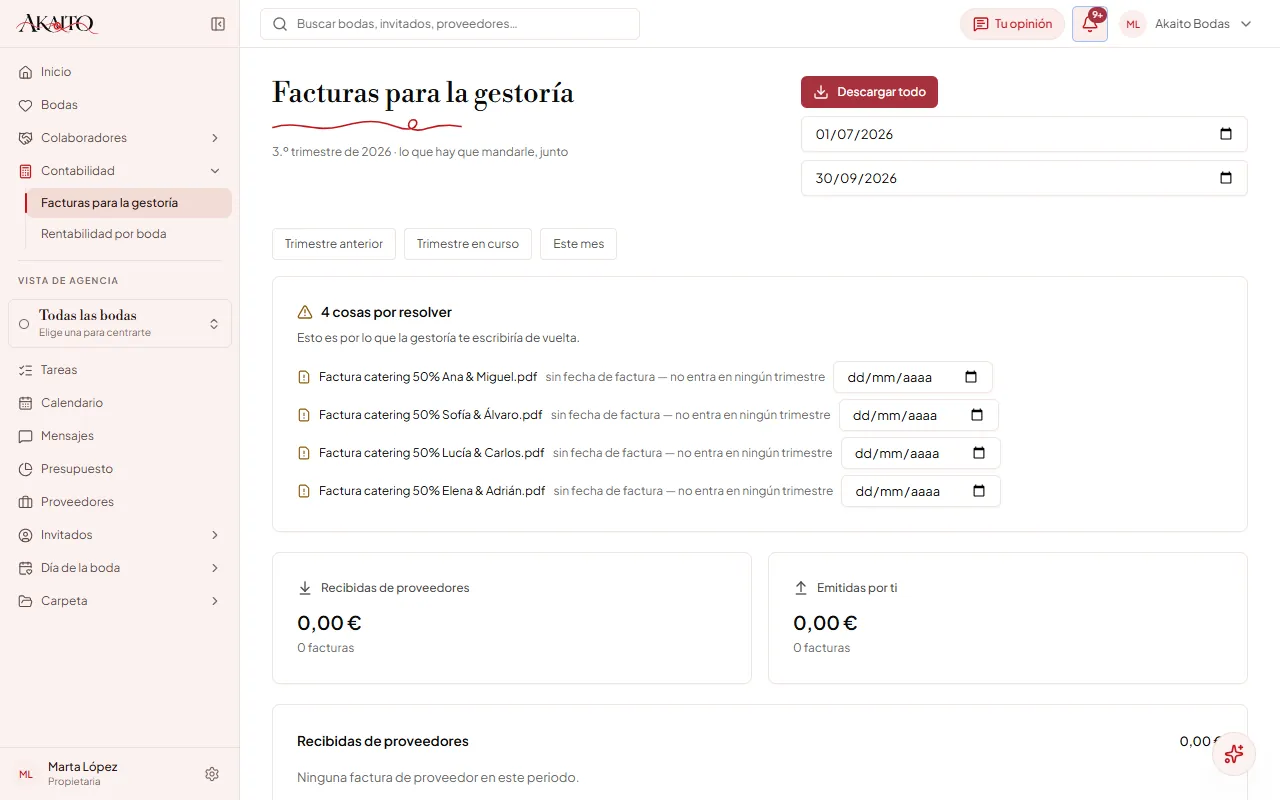Select Trimestre anterior
This screenshot has width=1280, height=800.
pos(334,244)
